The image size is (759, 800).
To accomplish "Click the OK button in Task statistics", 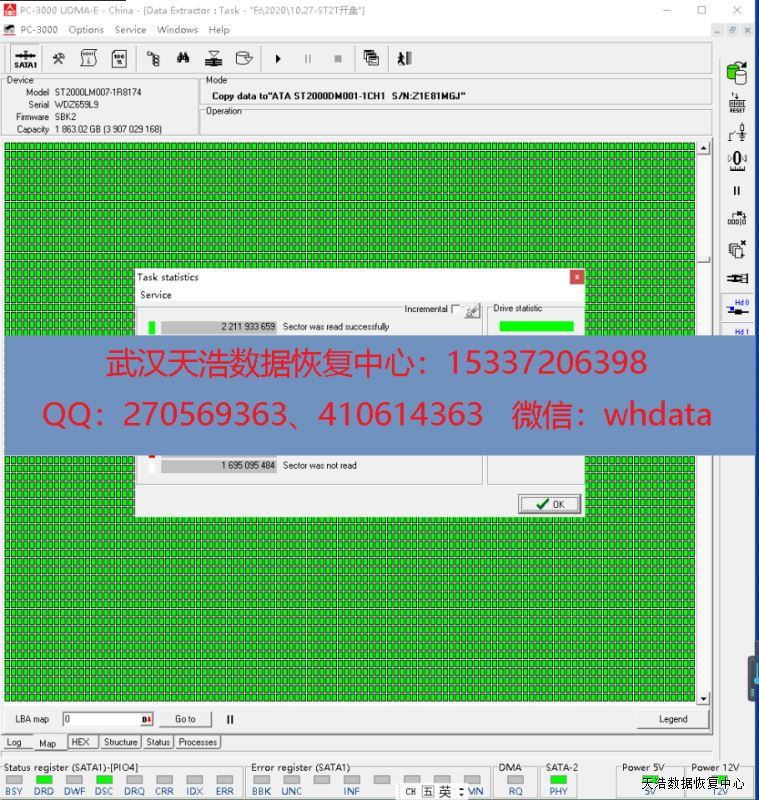I will point(549,504).
